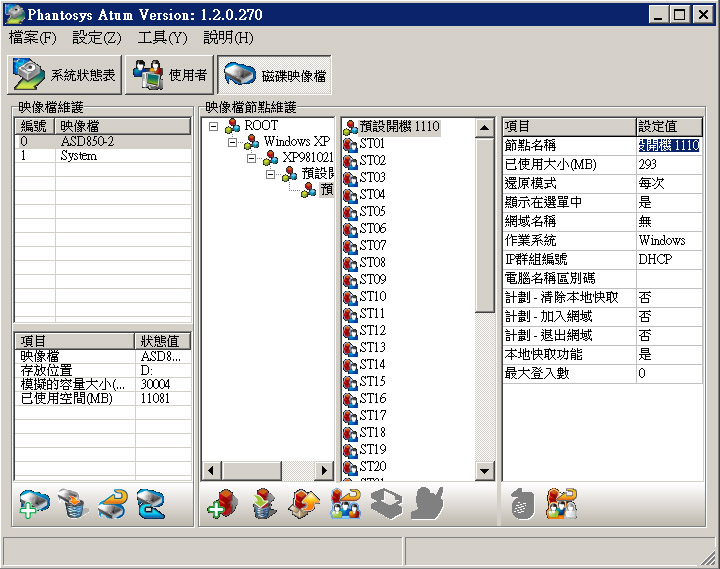Select the ST12 node
The width and height of the screenshot is (720, 569).
[372, 330]
